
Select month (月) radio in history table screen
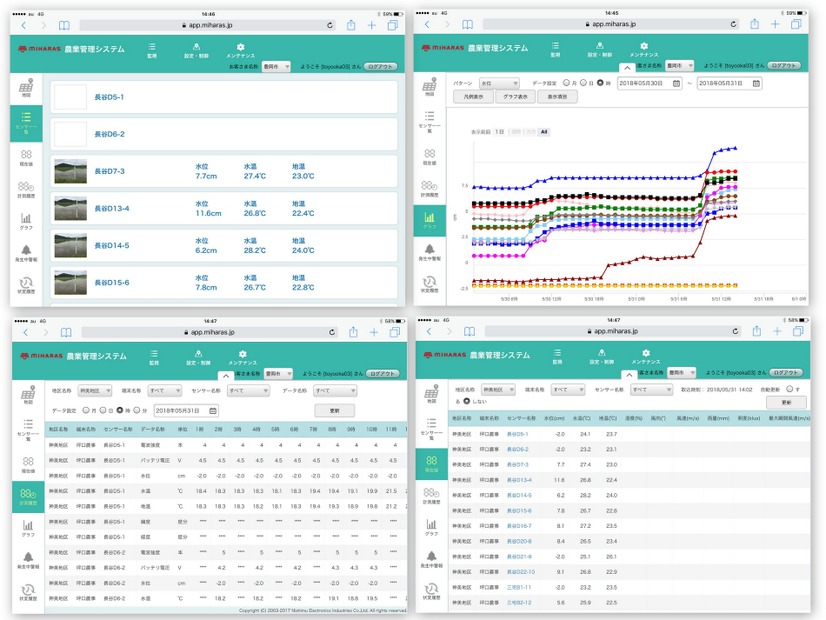pyautogui.click(x=86, y=410)
